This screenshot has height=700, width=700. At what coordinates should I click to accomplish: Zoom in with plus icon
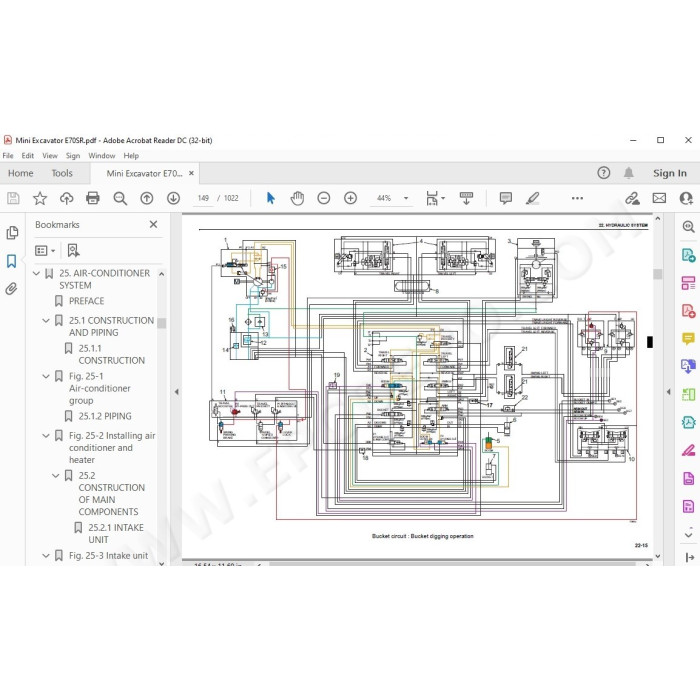(350, 198)
